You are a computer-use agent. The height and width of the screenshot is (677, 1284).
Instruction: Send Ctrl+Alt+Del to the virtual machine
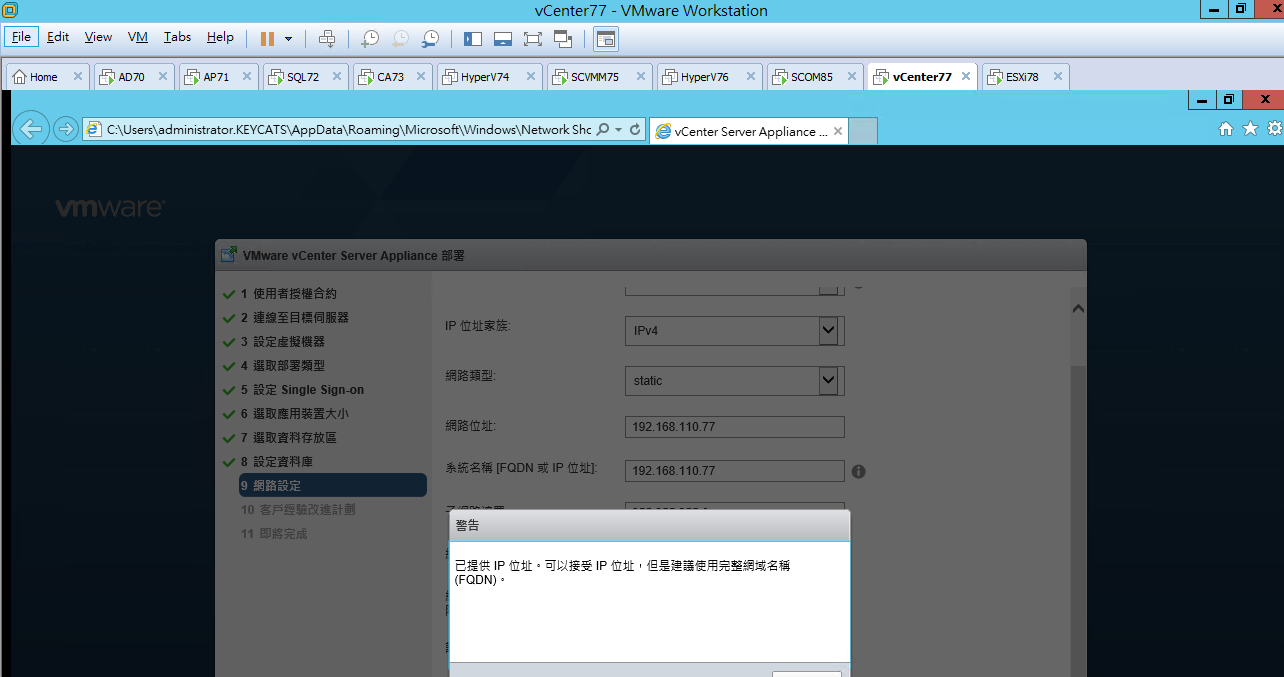click(x=327, y=38)
